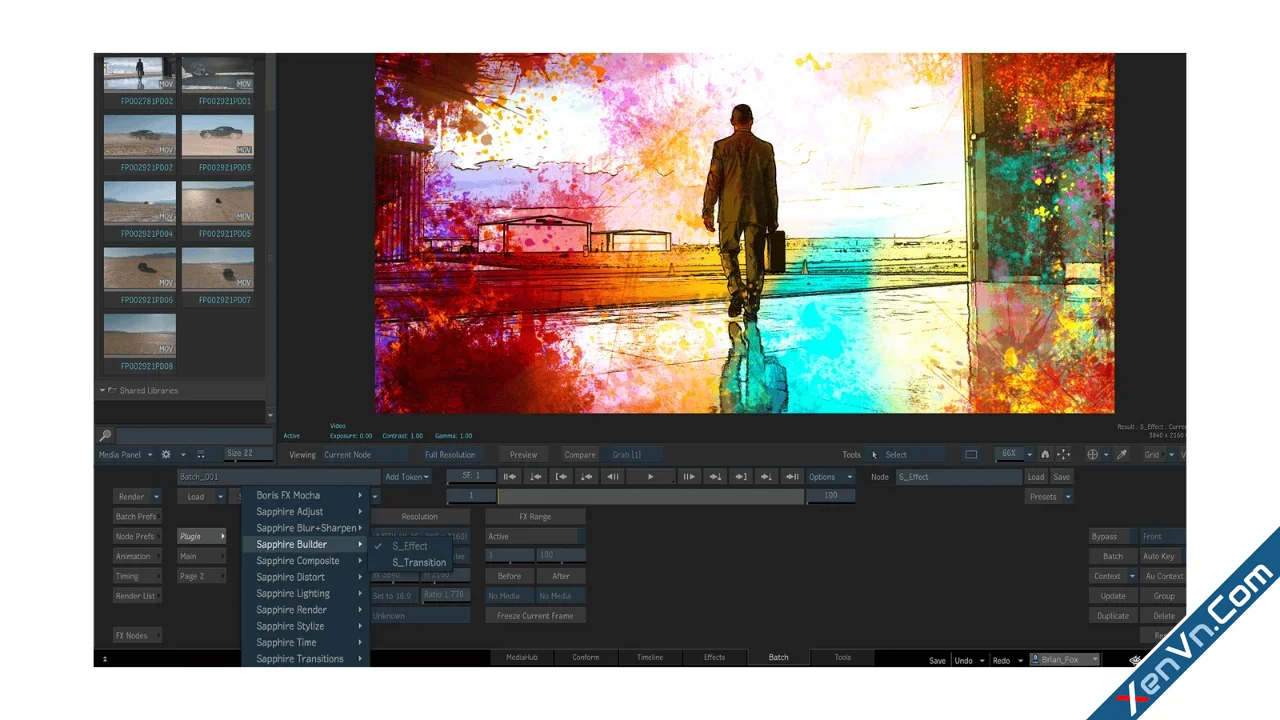The height and width of the screenshot is (720, 1280).
Task: Click the arrow Select tool field
Action: (907, 455)
